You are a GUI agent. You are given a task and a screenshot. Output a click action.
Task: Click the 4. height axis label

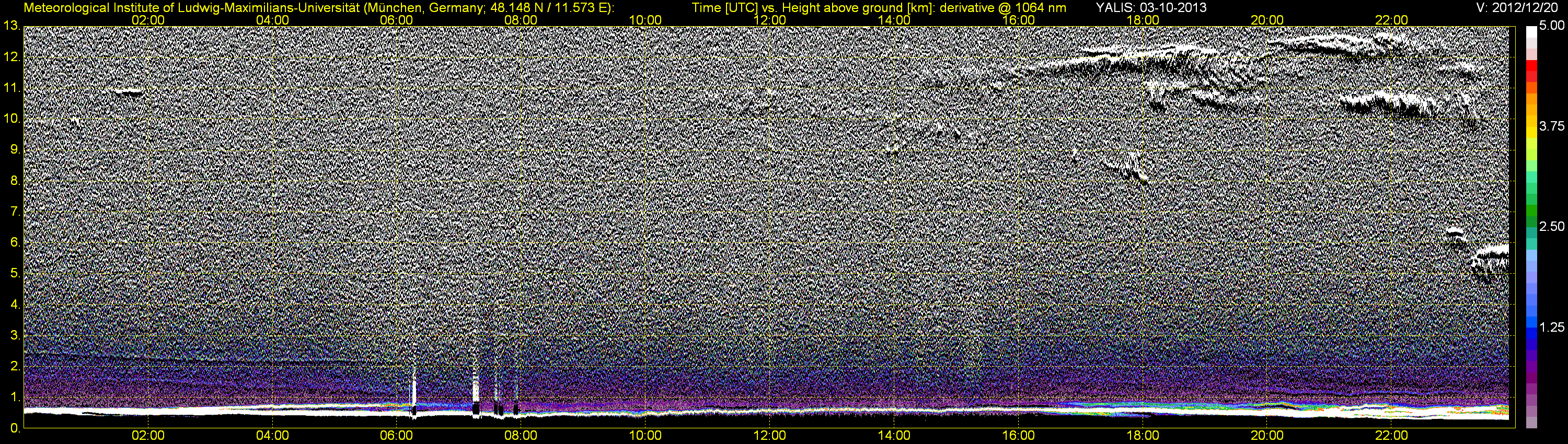15,305
